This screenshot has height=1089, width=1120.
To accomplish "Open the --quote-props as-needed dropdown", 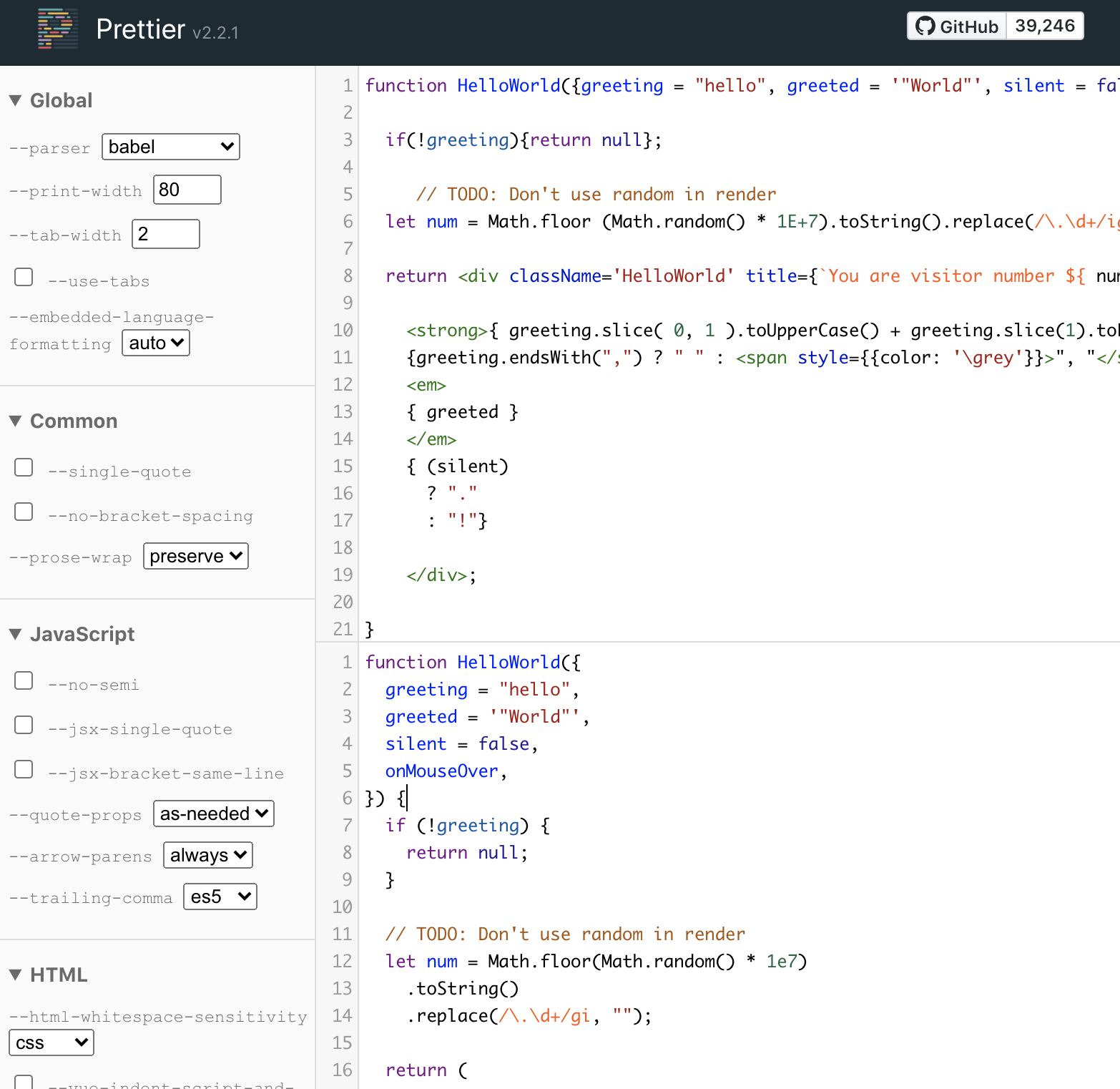I will tap(214, 814).
